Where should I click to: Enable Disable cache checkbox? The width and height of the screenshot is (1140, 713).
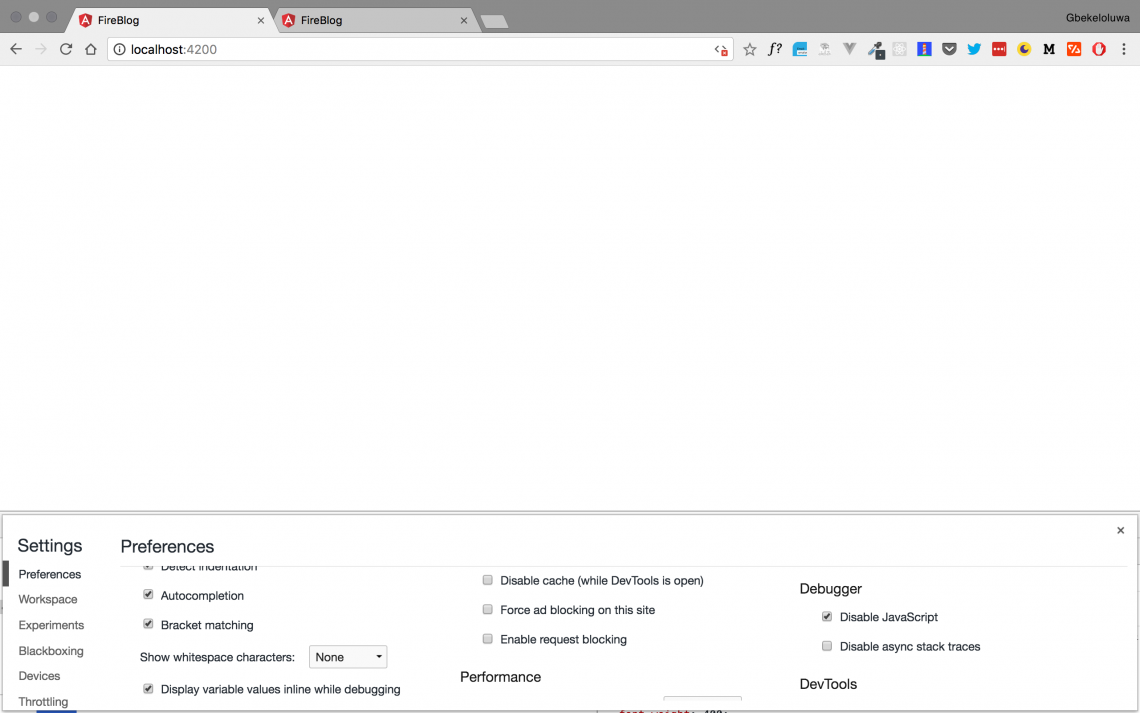coord(488,580)
